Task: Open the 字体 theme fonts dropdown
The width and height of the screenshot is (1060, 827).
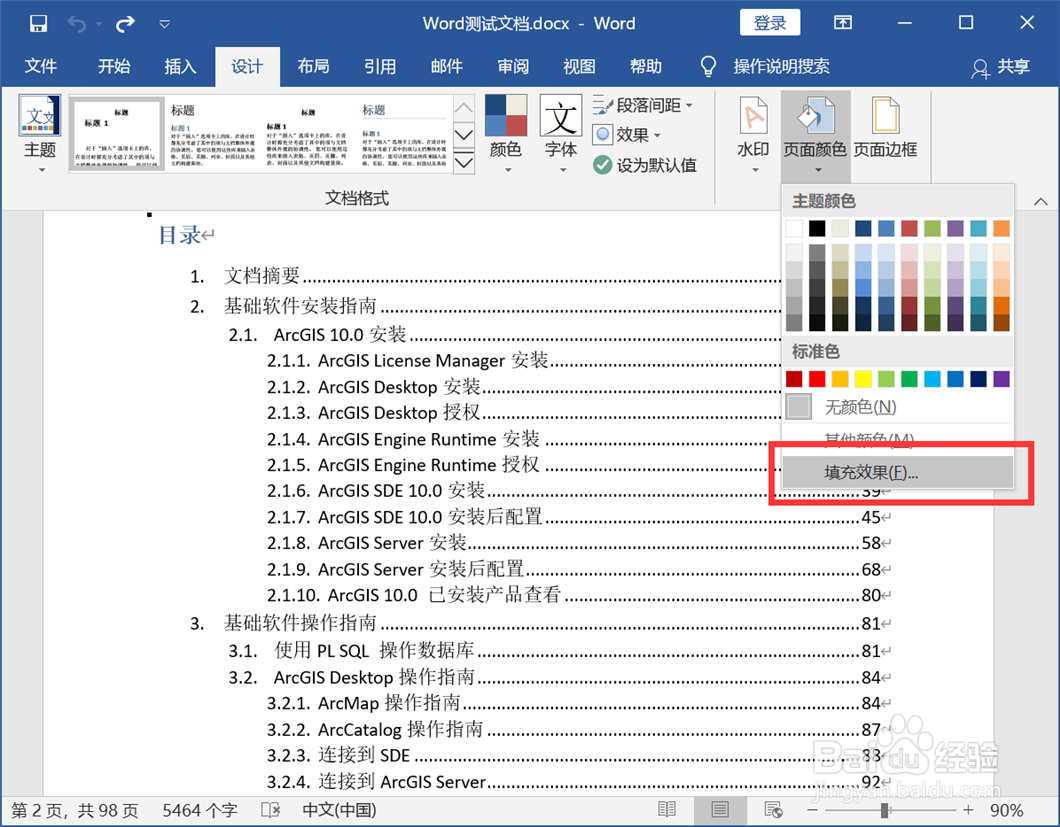Action: pyautogui.click(x=561, y=133)
